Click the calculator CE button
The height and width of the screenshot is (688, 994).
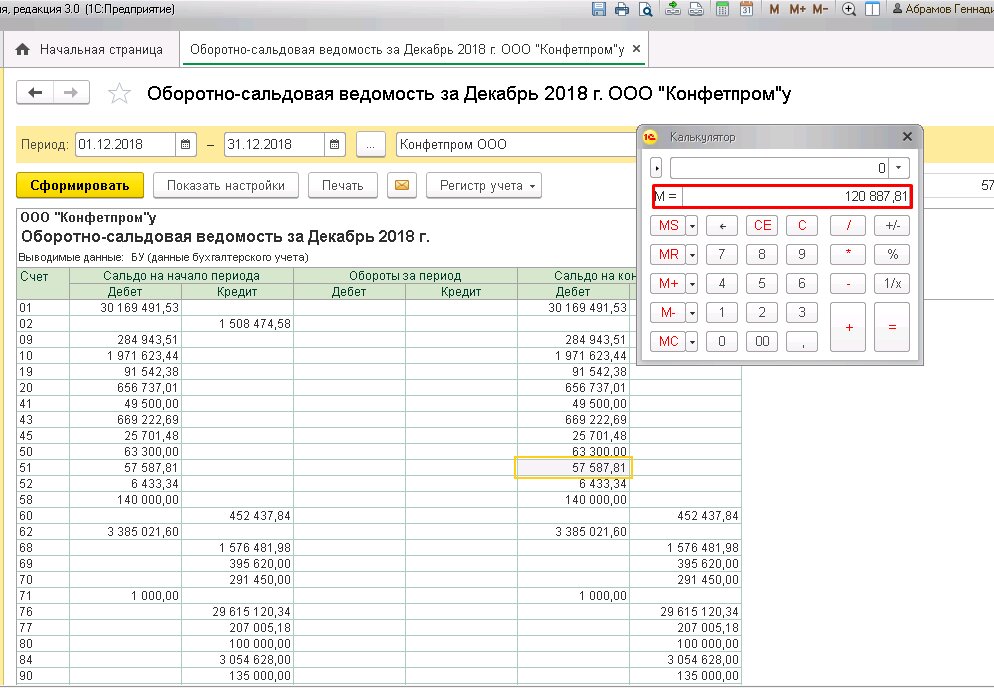click(762, 225)
